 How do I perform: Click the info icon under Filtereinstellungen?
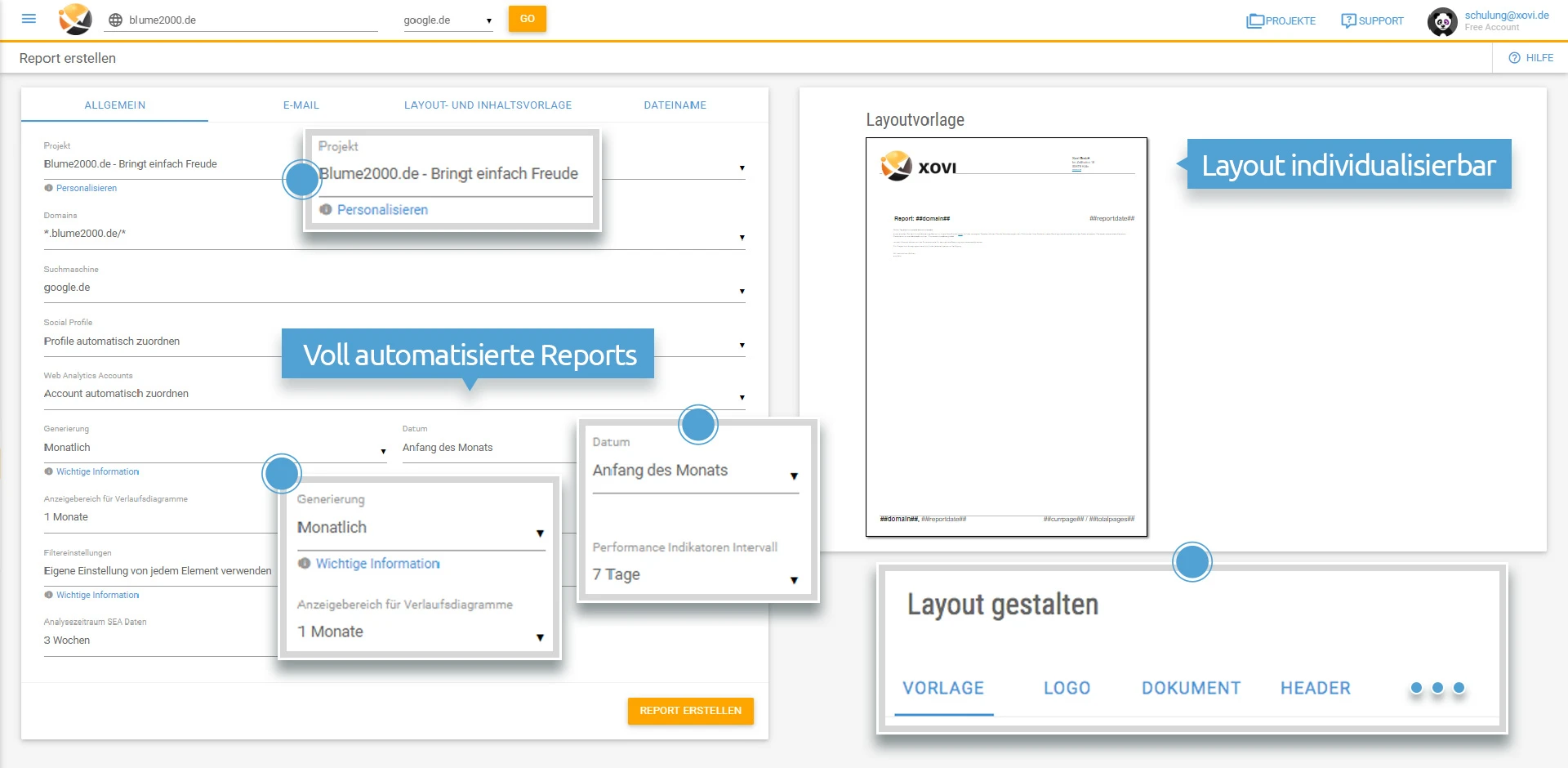(x=48, y=595)
